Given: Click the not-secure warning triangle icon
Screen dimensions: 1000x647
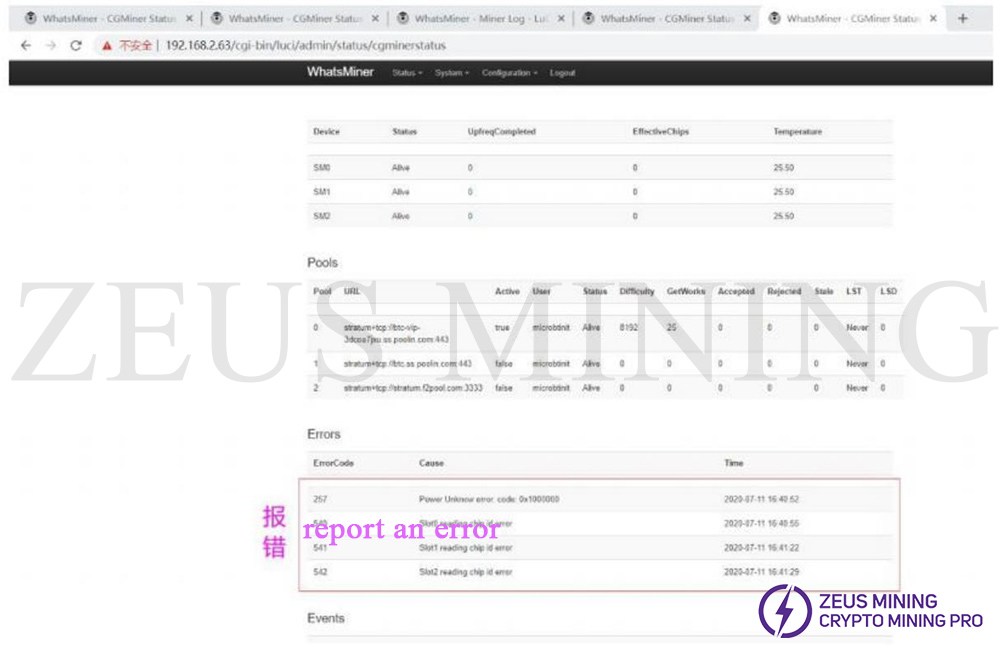Looking at the screenshot, I should (x=105, y=45).
